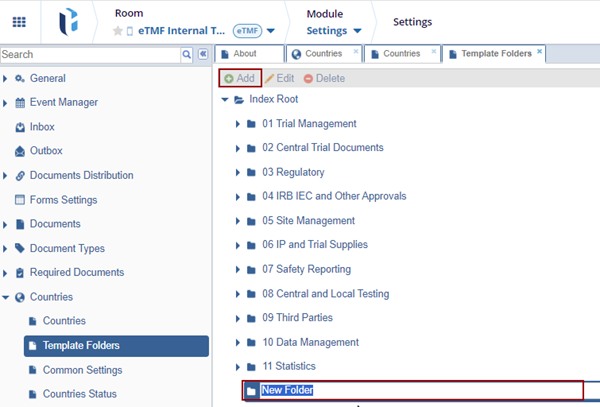The image size is (600, 407).
Task: Star the eTMF Internal room as favorite
Action: point(118,31)
